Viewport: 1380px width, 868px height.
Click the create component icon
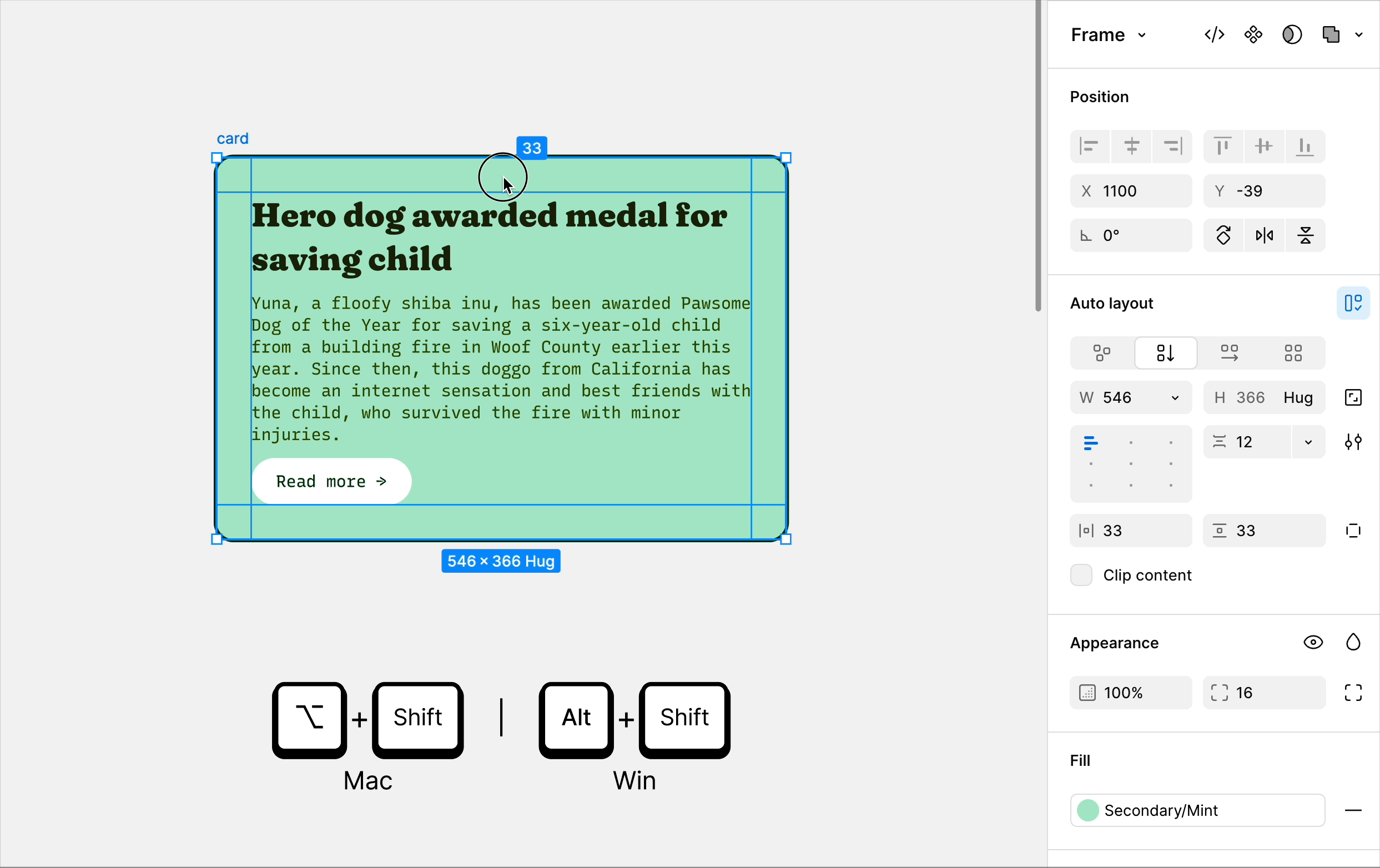1253,35
